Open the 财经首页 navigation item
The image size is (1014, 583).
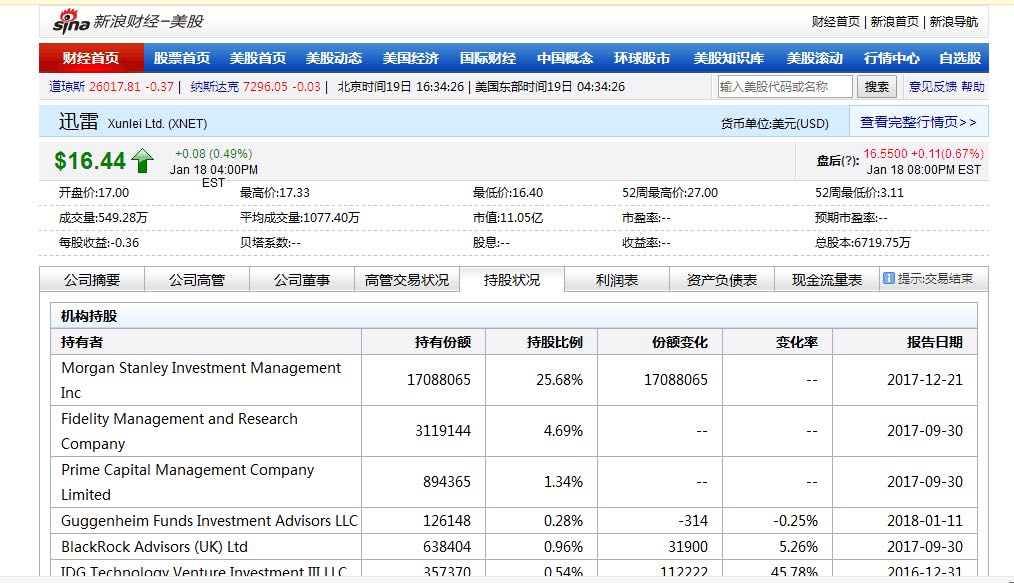pyautogui.click(x=91, y=58)
